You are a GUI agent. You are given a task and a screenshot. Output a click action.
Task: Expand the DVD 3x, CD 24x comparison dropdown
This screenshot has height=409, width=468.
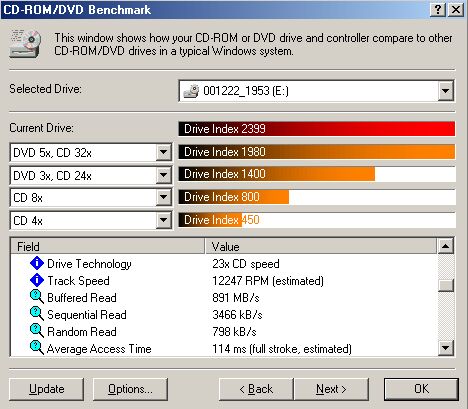click(163, 175)
